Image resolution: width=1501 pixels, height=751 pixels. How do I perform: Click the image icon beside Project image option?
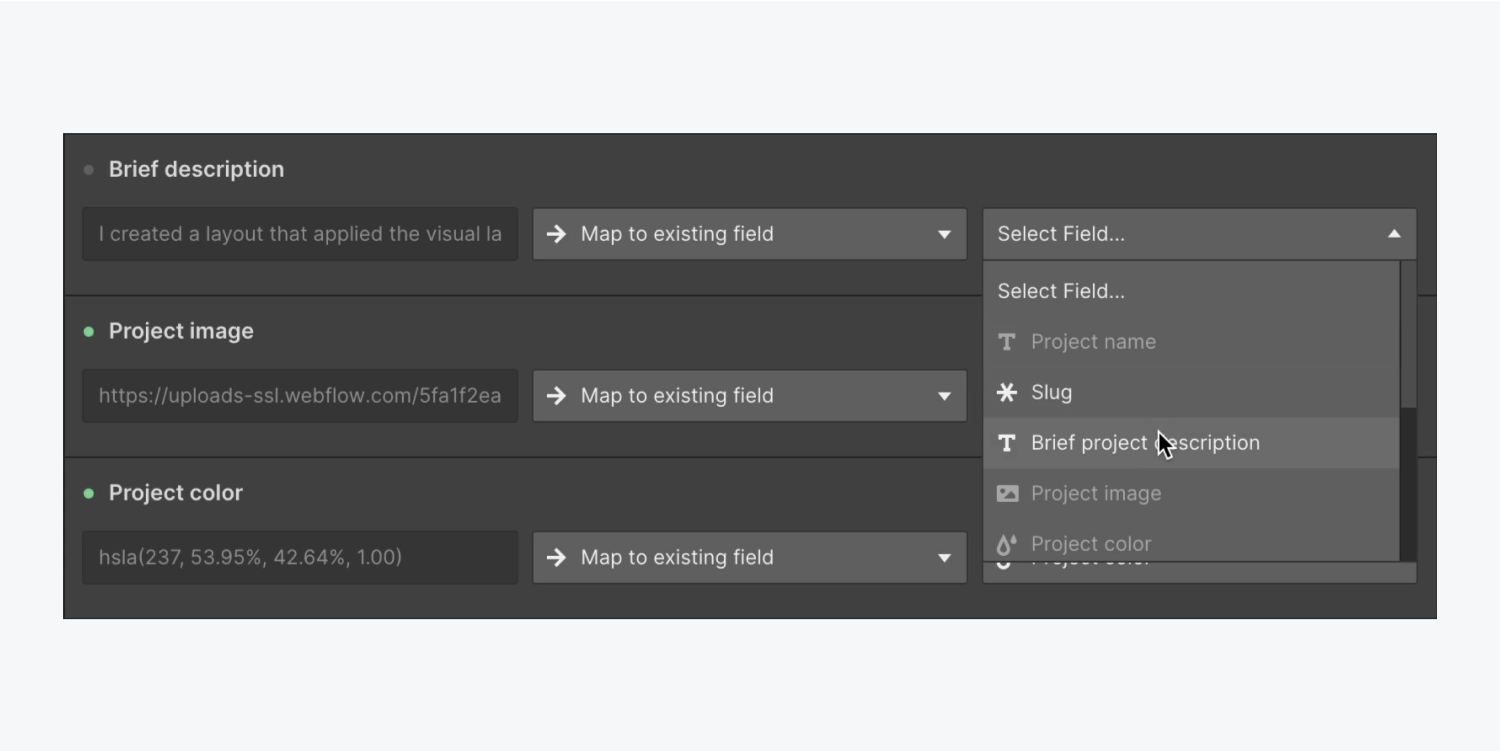(x=1007, y=494)
